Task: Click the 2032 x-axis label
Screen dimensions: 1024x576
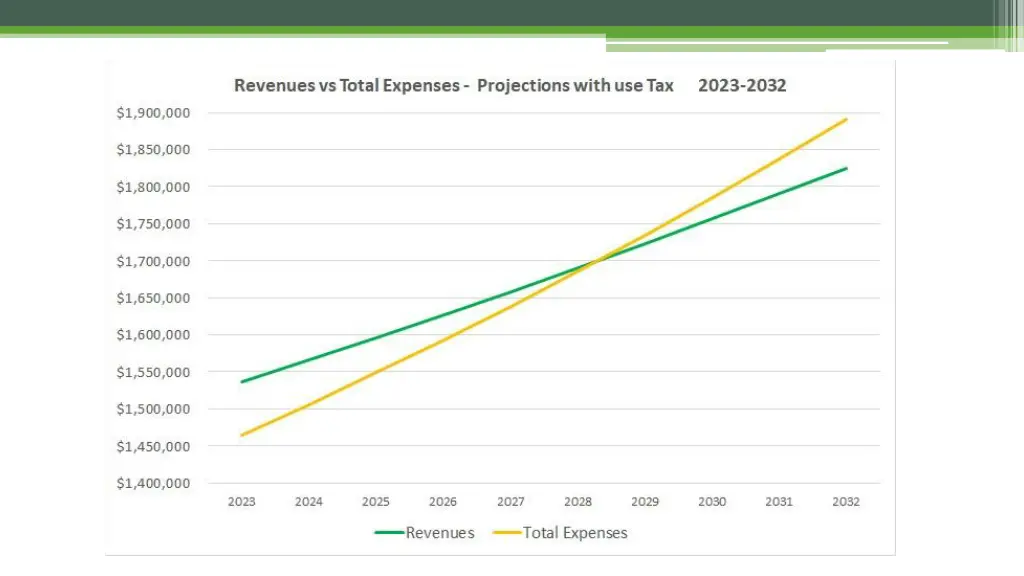Action: pos(846,502)
